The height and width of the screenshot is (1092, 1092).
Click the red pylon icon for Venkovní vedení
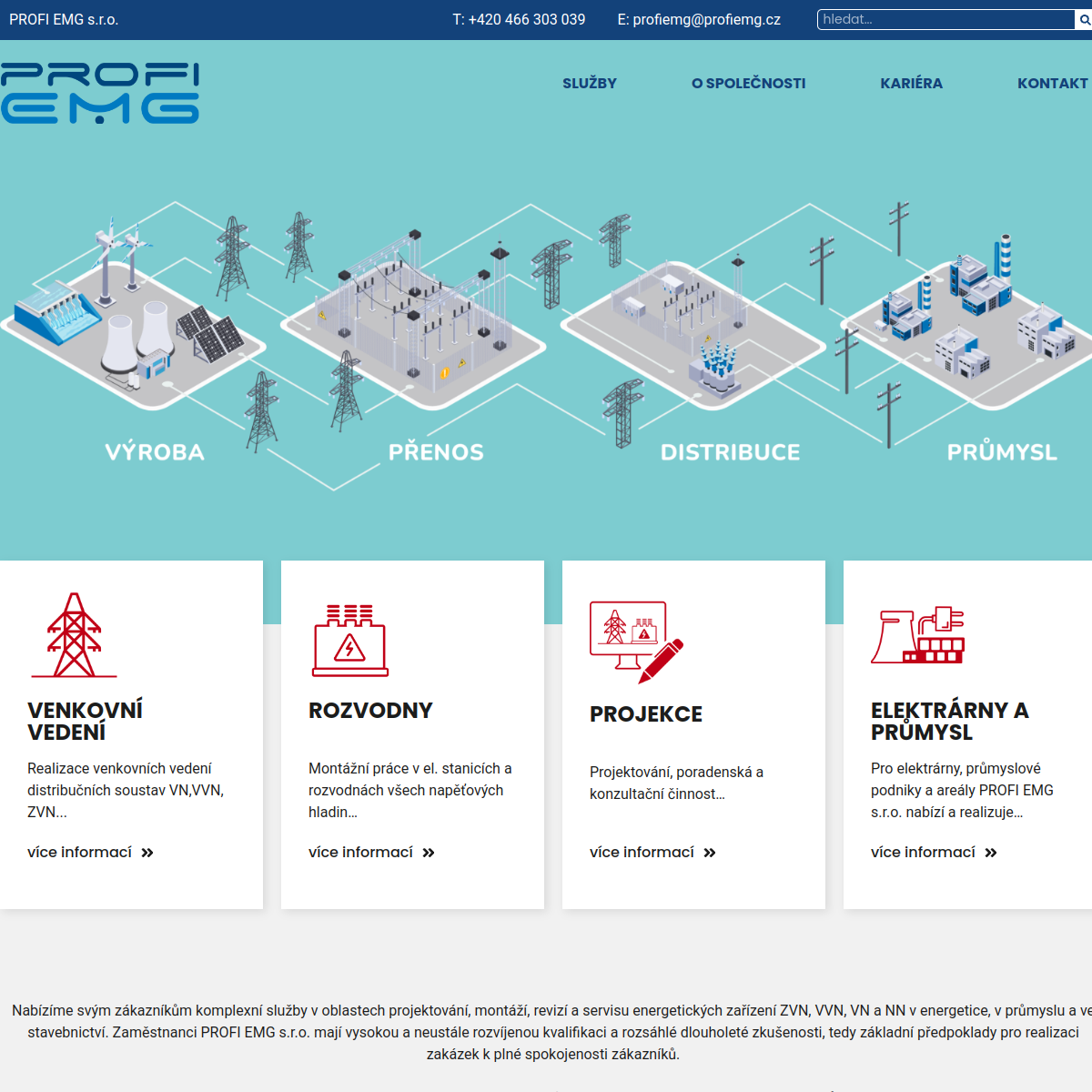pos(75,635)
